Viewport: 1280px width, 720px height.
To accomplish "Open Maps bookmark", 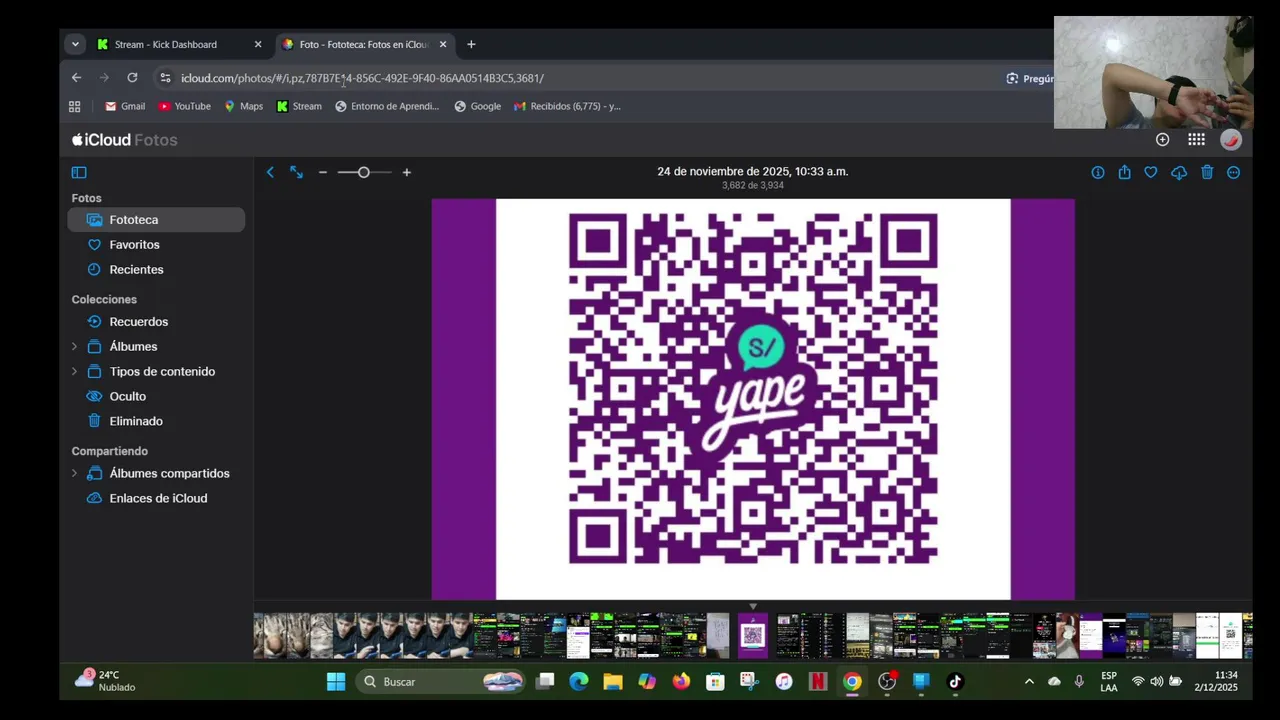I will 243,106.
